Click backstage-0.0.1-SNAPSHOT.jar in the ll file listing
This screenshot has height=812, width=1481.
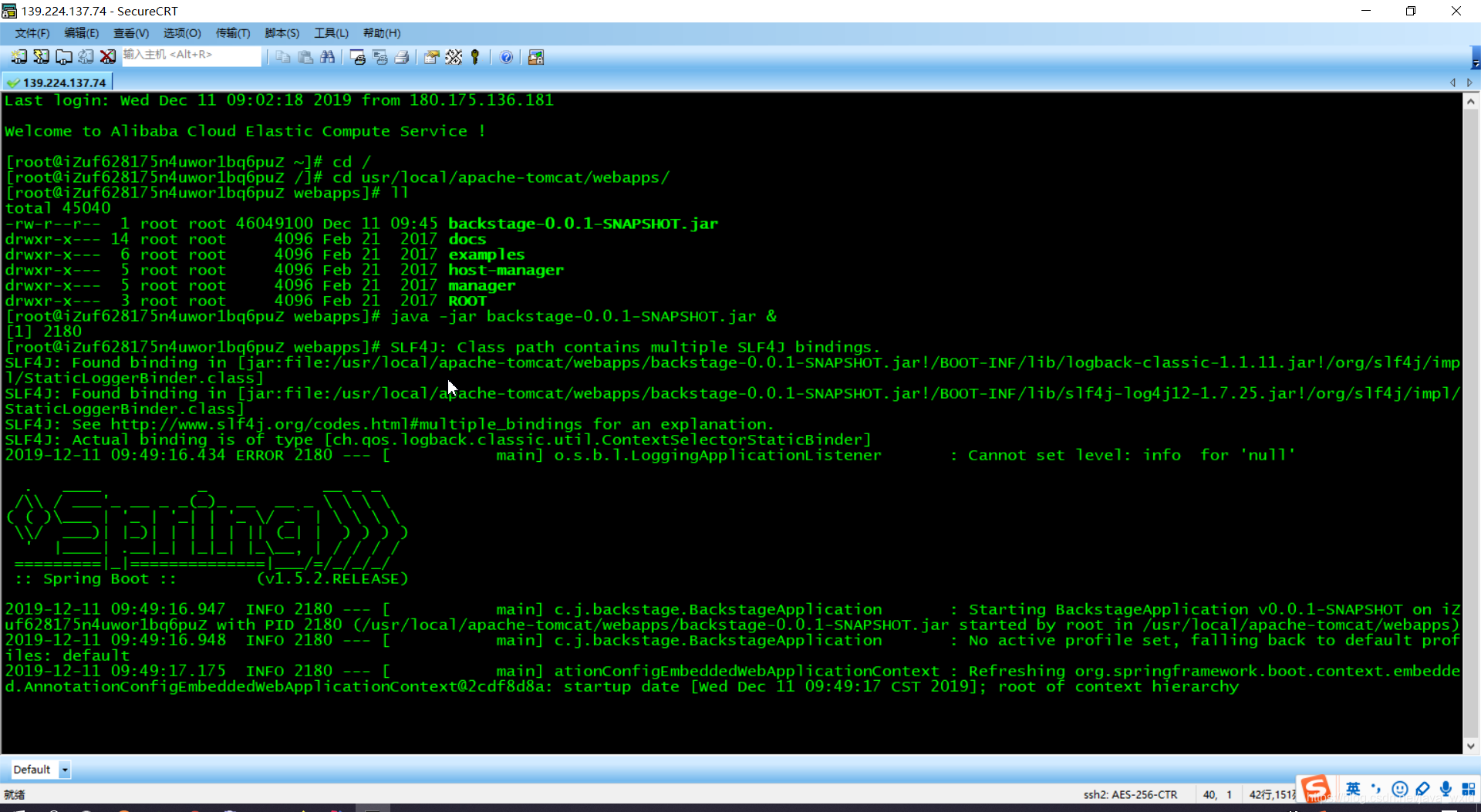[583, 224]
